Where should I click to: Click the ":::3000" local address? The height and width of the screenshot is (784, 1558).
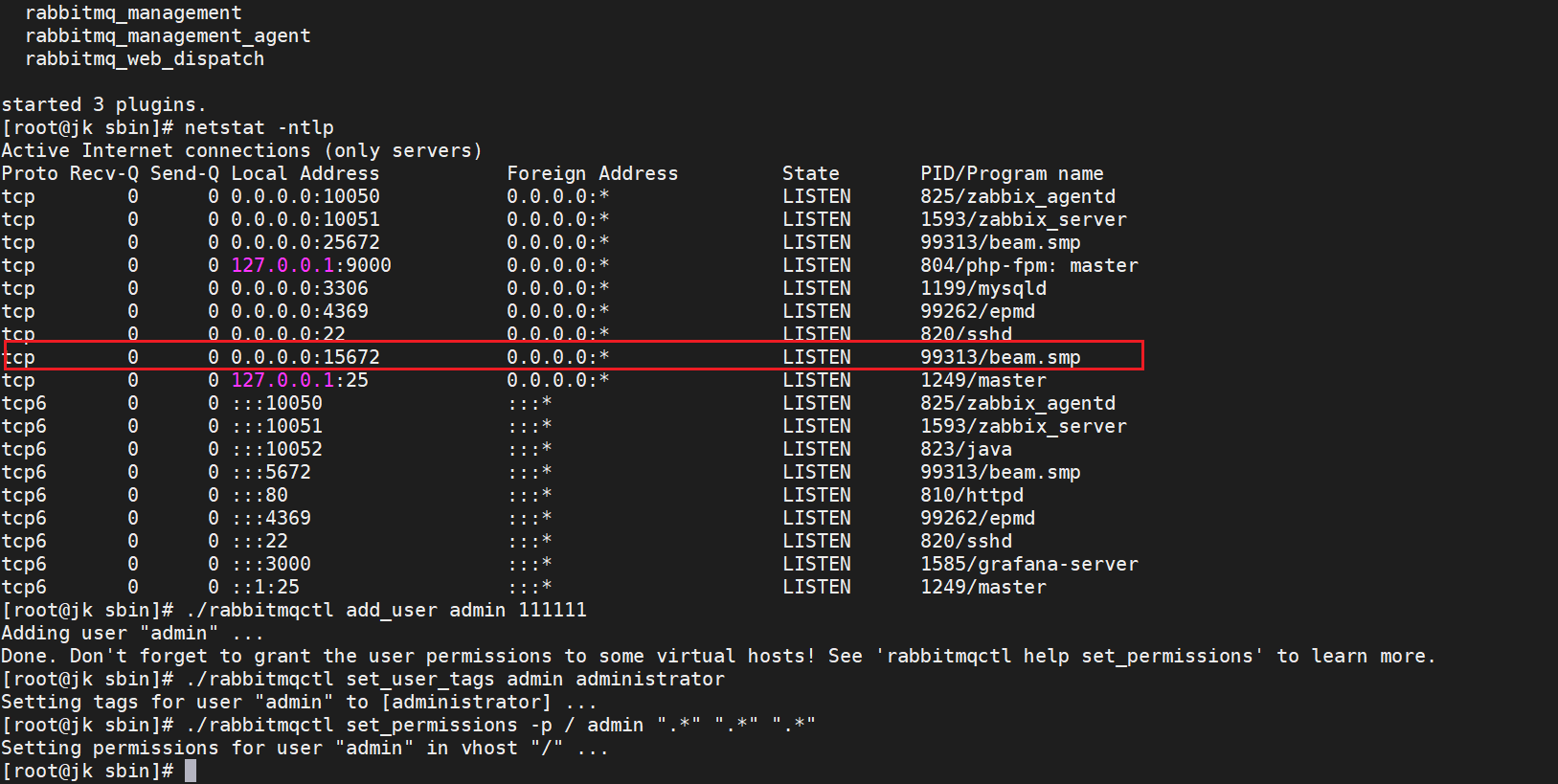point(271,564)
